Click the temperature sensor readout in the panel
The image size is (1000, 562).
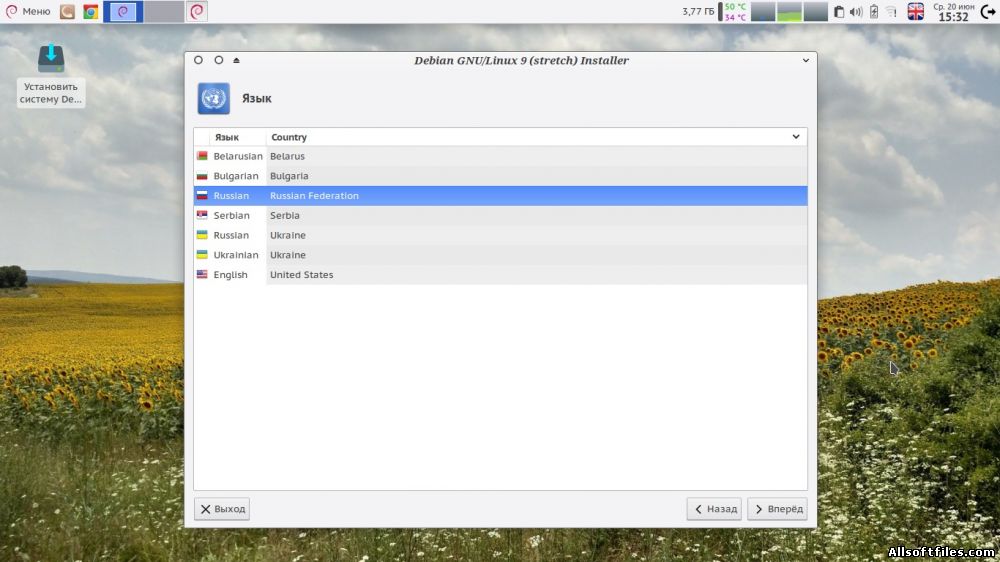click(x=735, y=11)
